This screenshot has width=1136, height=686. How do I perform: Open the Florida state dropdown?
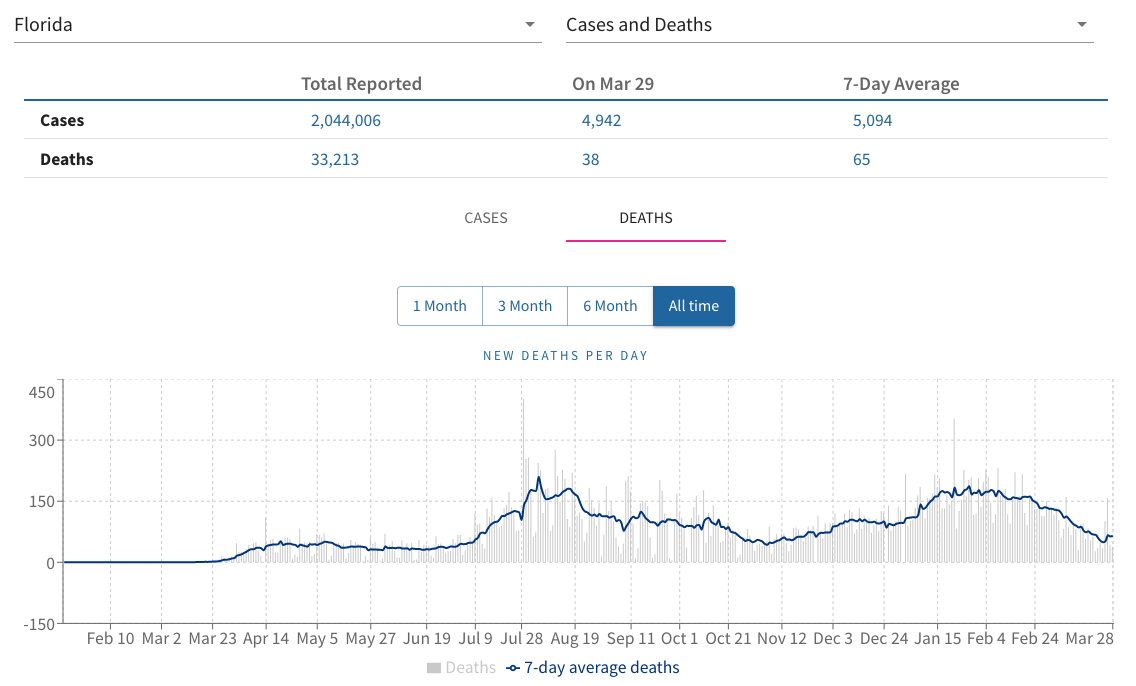click(277, 25)
